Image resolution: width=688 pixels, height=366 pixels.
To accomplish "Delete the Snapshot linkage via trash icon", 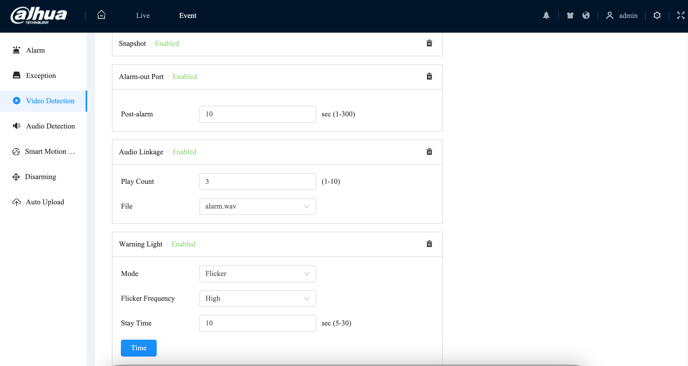I will click(429, 43).
